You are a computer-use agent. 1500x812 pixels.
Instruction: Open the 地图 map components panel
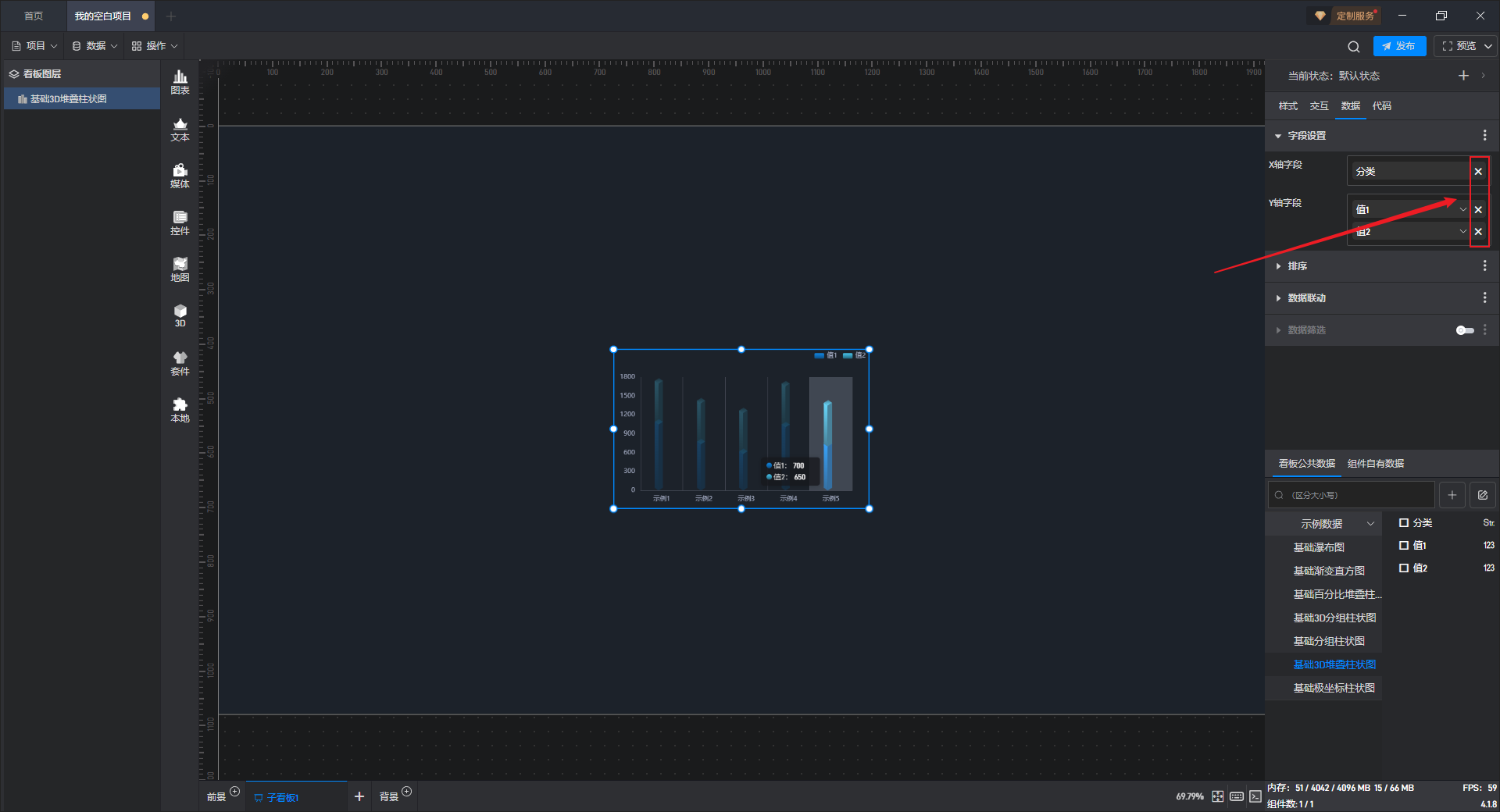[180, 269]
